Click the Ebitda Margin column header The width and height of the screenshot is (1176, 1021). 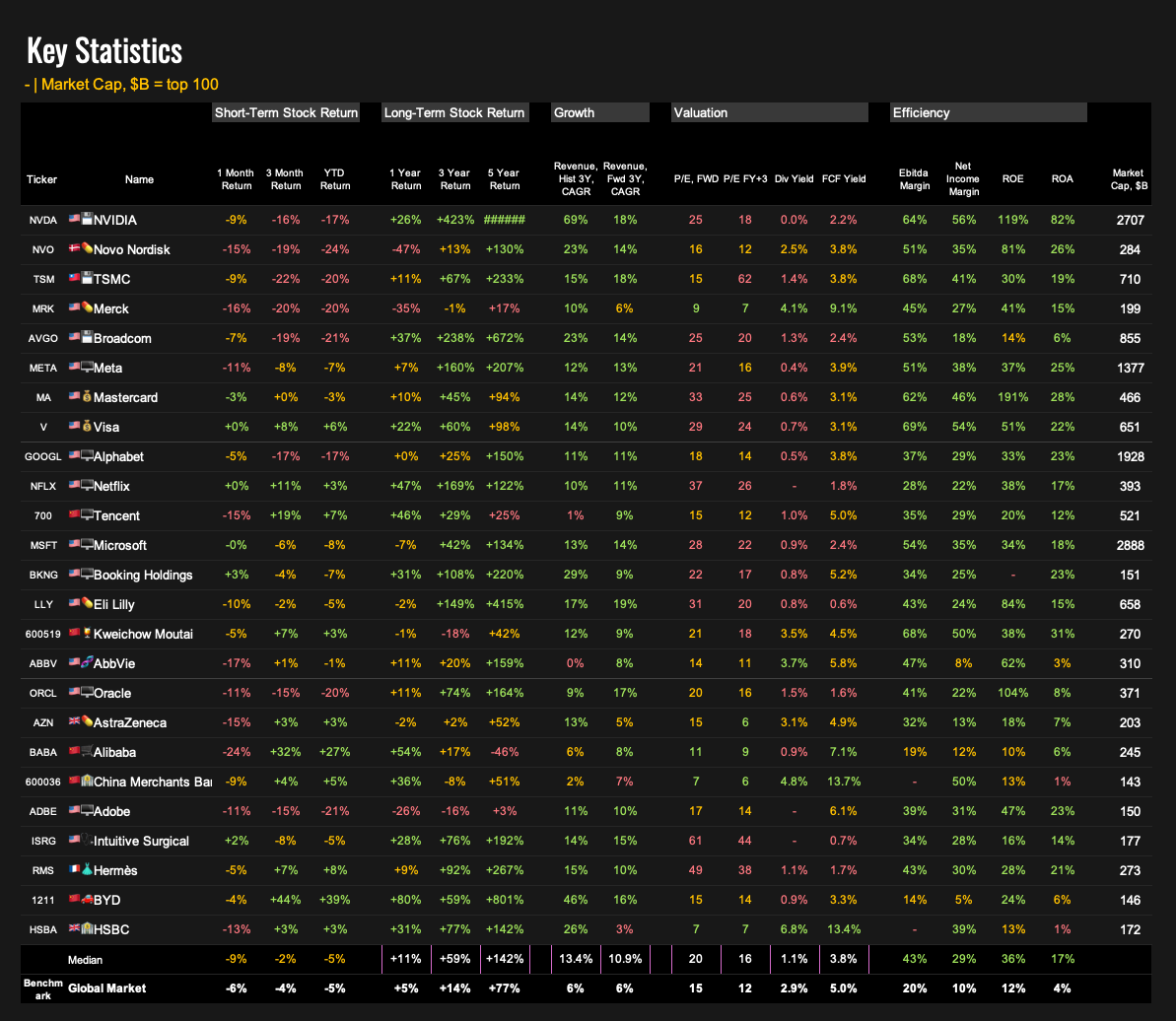pos(914,179)
